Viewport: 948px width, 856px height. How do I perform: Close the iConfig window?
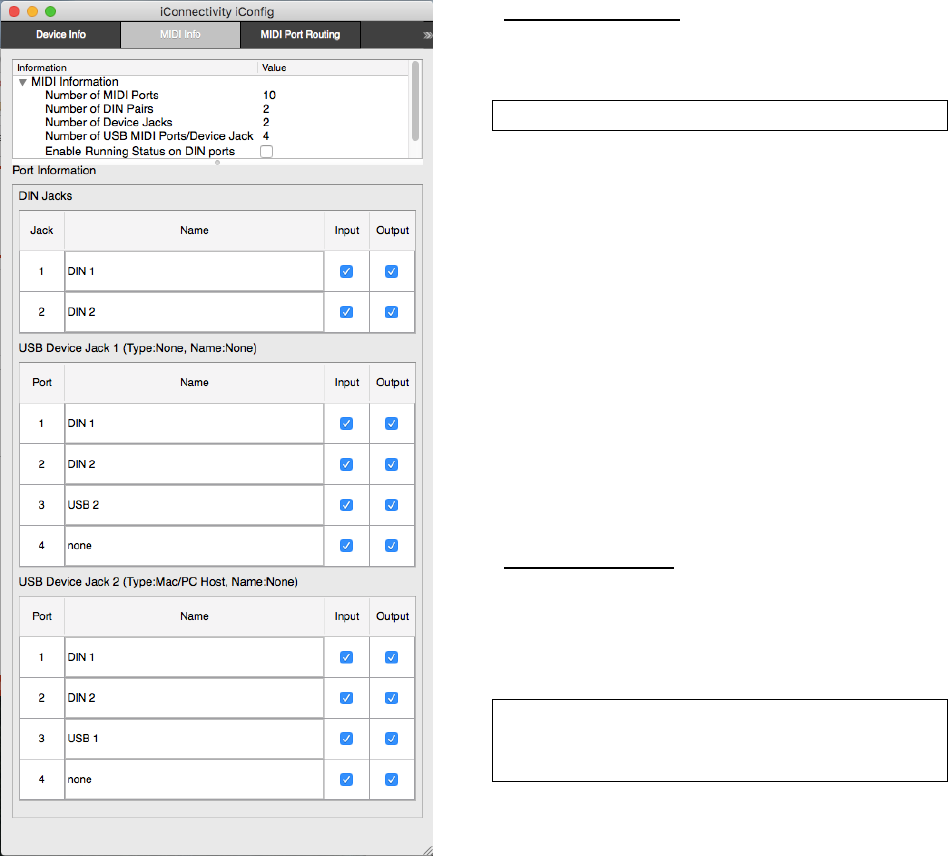point(15,11)
